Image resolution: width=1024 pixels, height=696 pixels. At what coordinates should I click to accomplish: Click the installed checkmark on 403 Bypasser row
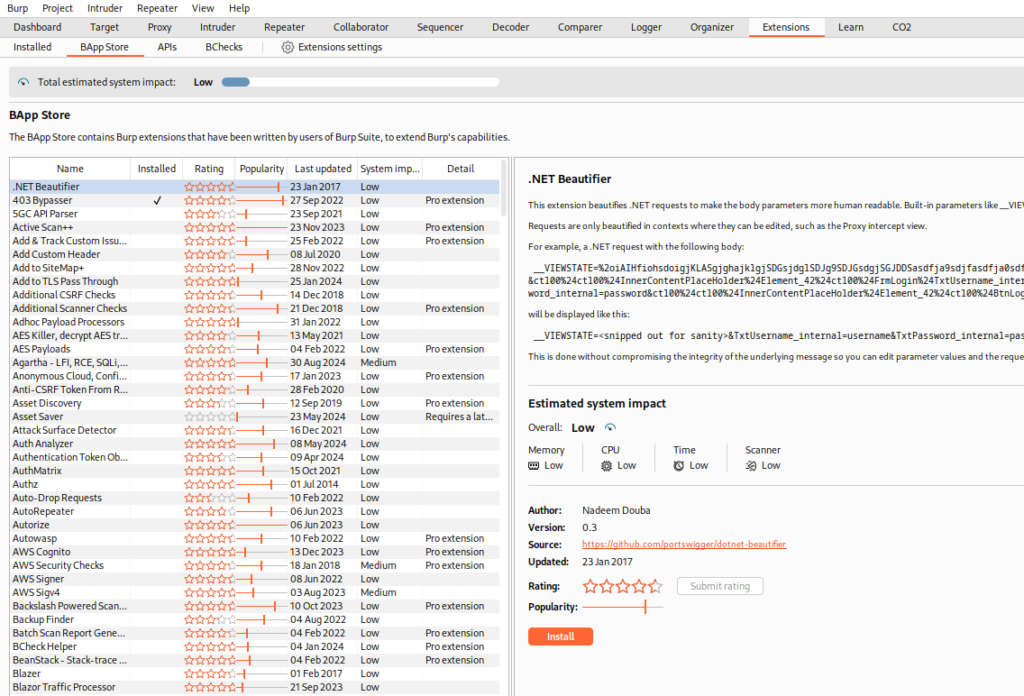(x=157, y=200)
